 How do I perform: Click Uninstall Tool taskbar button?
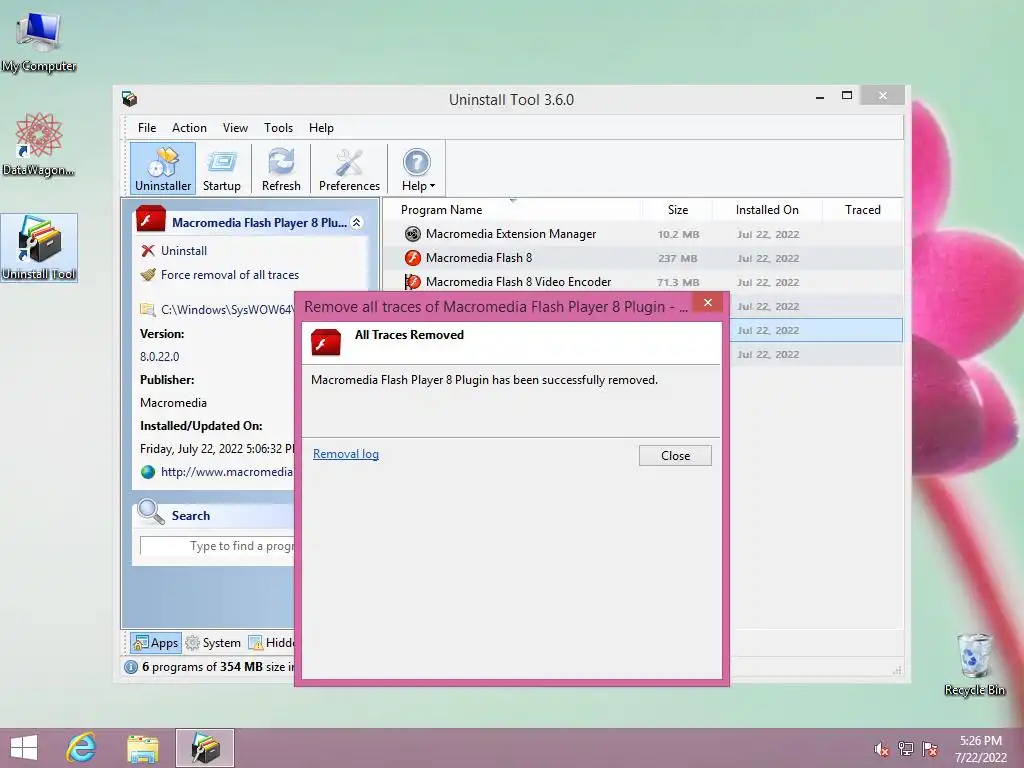(205, 748)
